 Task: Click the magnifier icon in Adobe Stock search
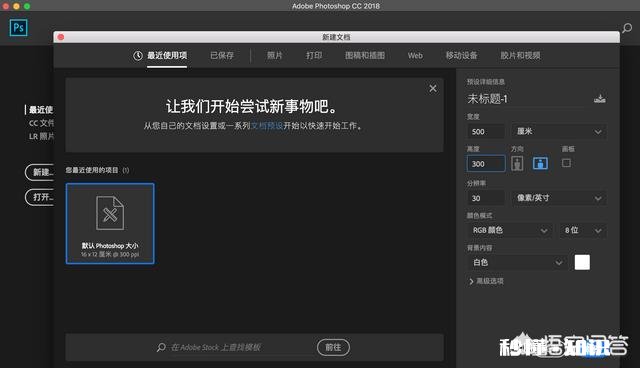pyautogui.click(x=161, y=347)
